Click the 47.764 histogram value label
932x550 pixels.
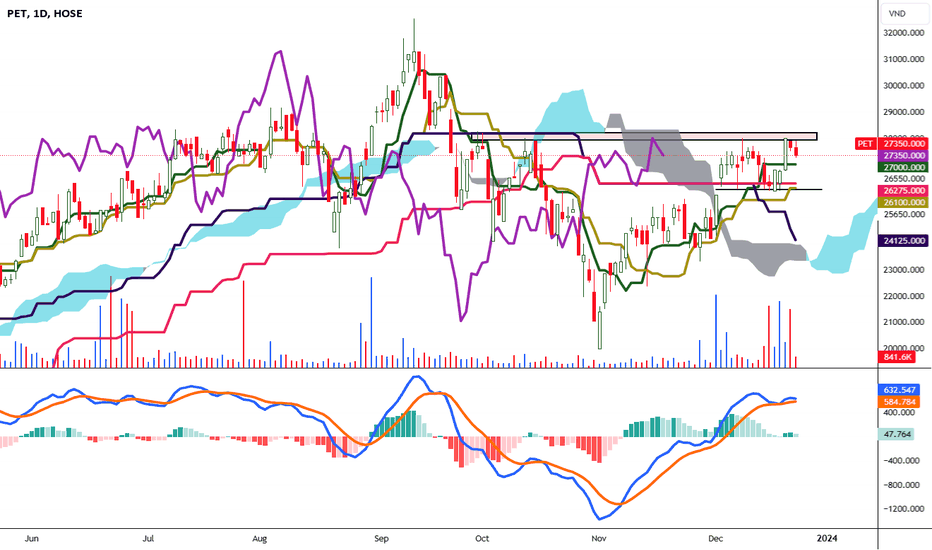[896, 434]
